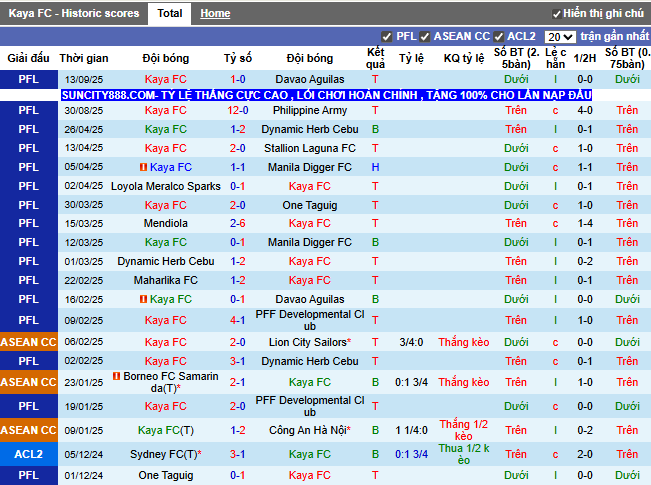Screen dimensions: 651x485
Task: Select Thua 1/2 kèo result
Action: point(464,454)
